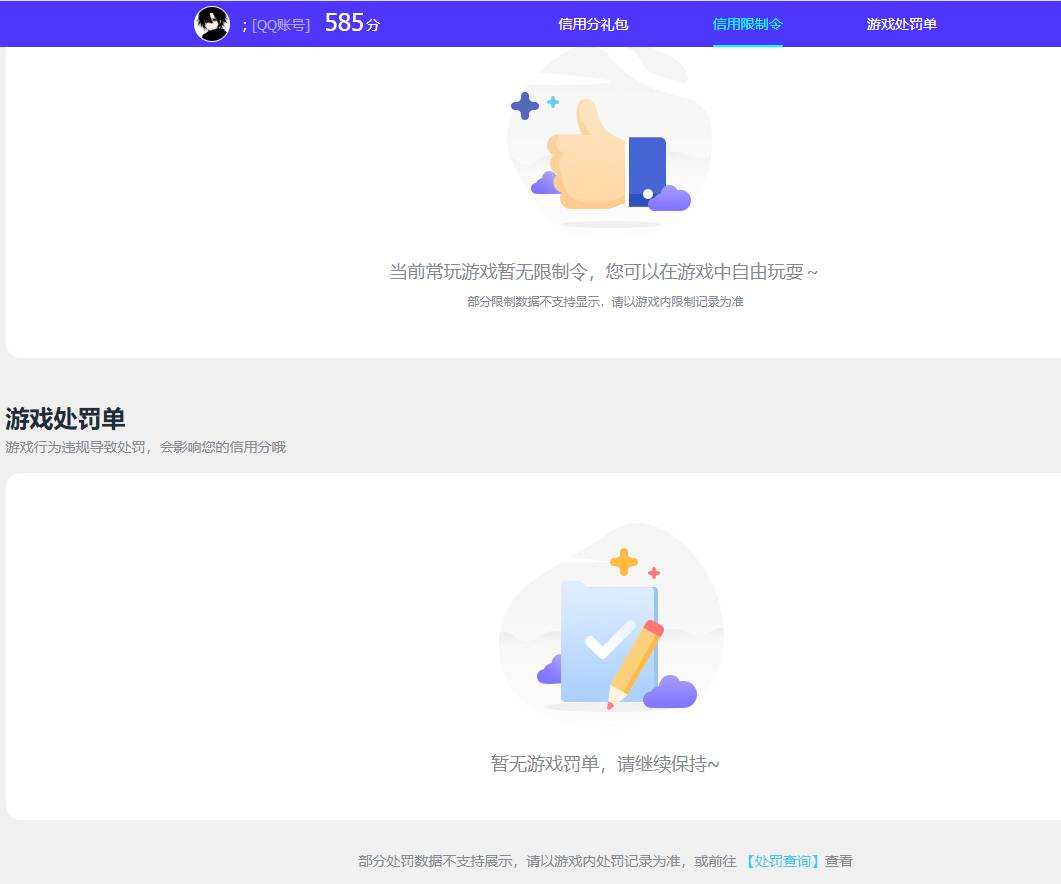Click the text 暂无游戏罚单，请继续保持~
This screenshot has width=1061, height=884.
tap(605, 764)
